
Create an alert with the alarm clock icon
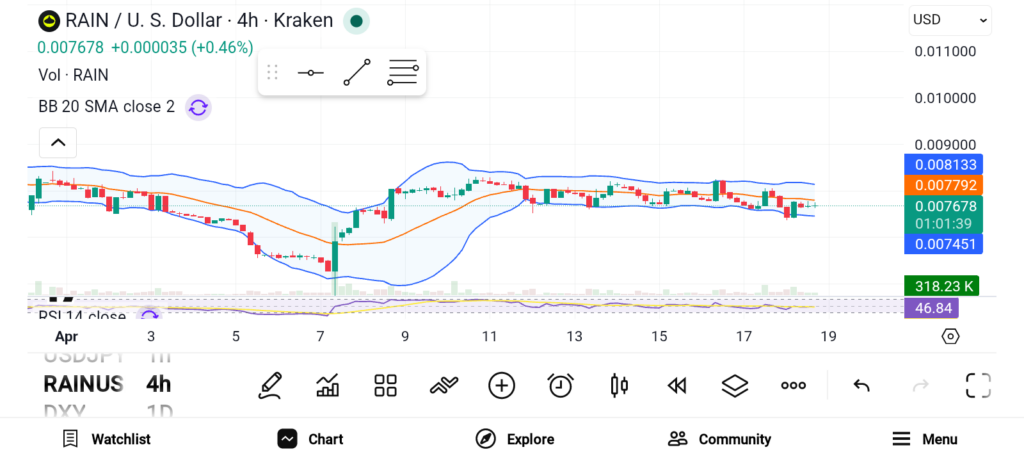560,385
